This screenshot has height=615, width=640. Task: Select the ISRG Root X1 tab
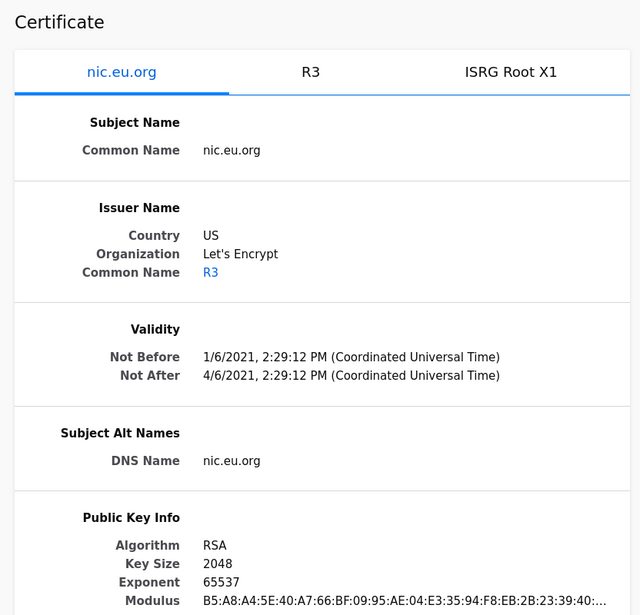(x=511, y=72)
